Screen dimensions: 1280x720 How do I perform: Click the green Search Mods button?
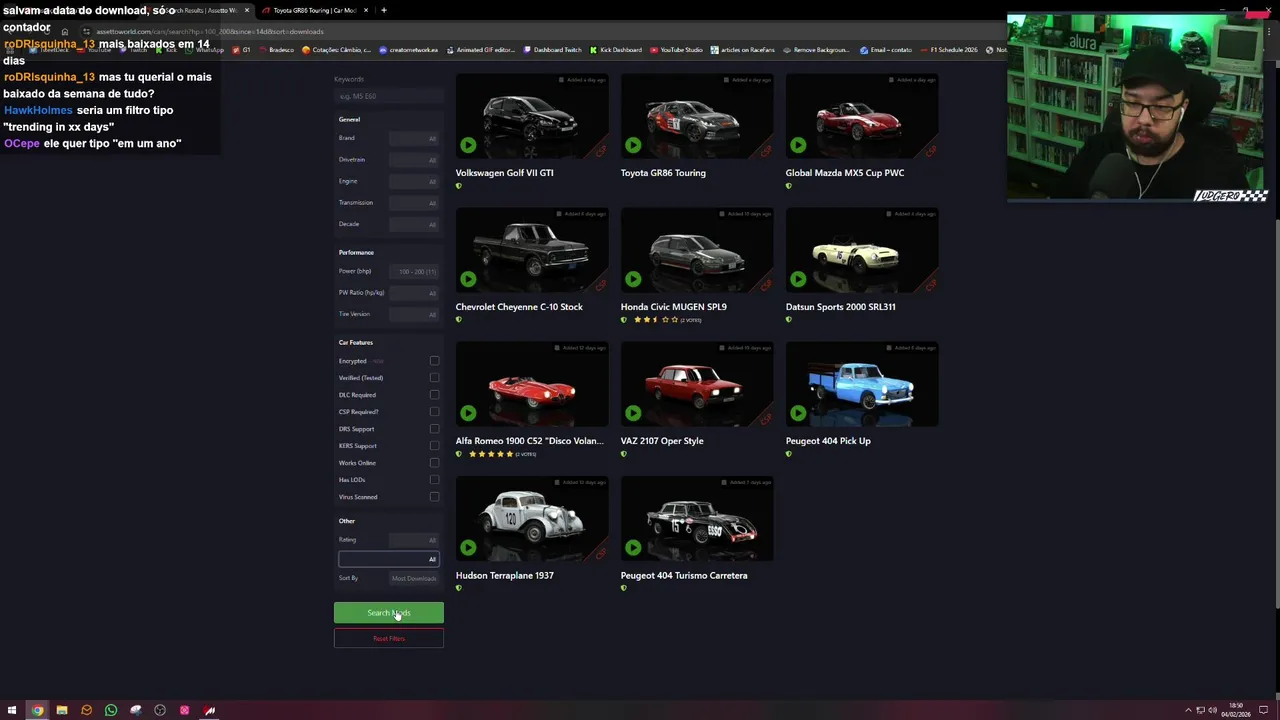[x=389, y=613]
